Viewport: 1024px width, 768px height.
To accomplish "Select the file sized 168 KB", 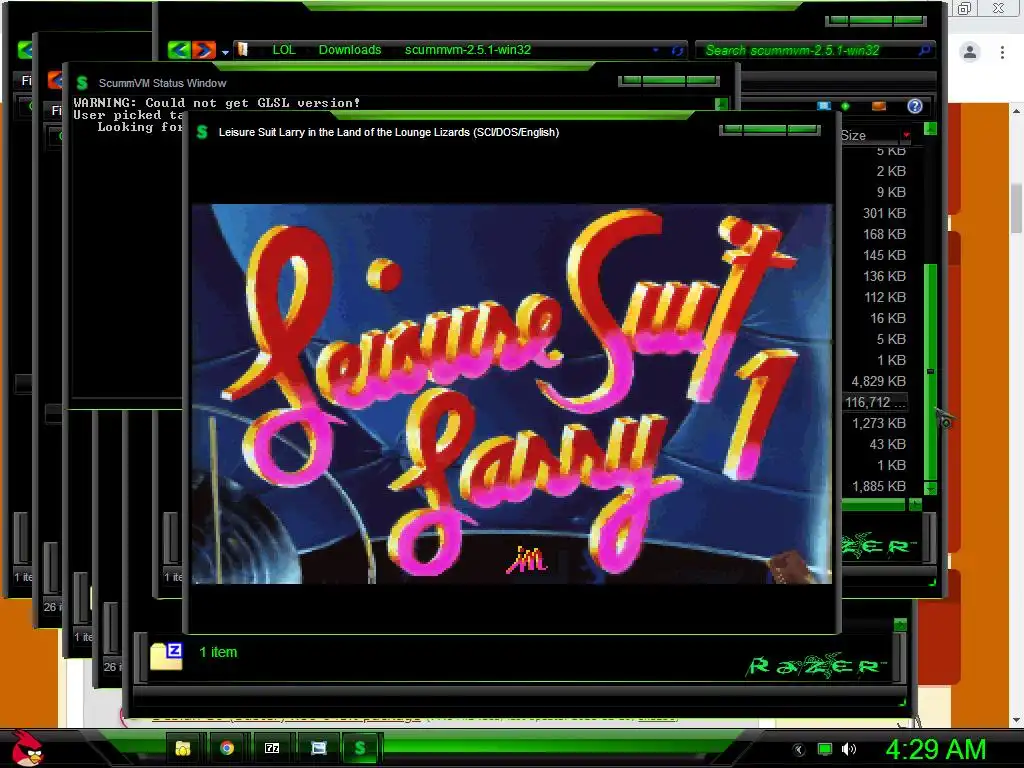I will tap(884, 234).
